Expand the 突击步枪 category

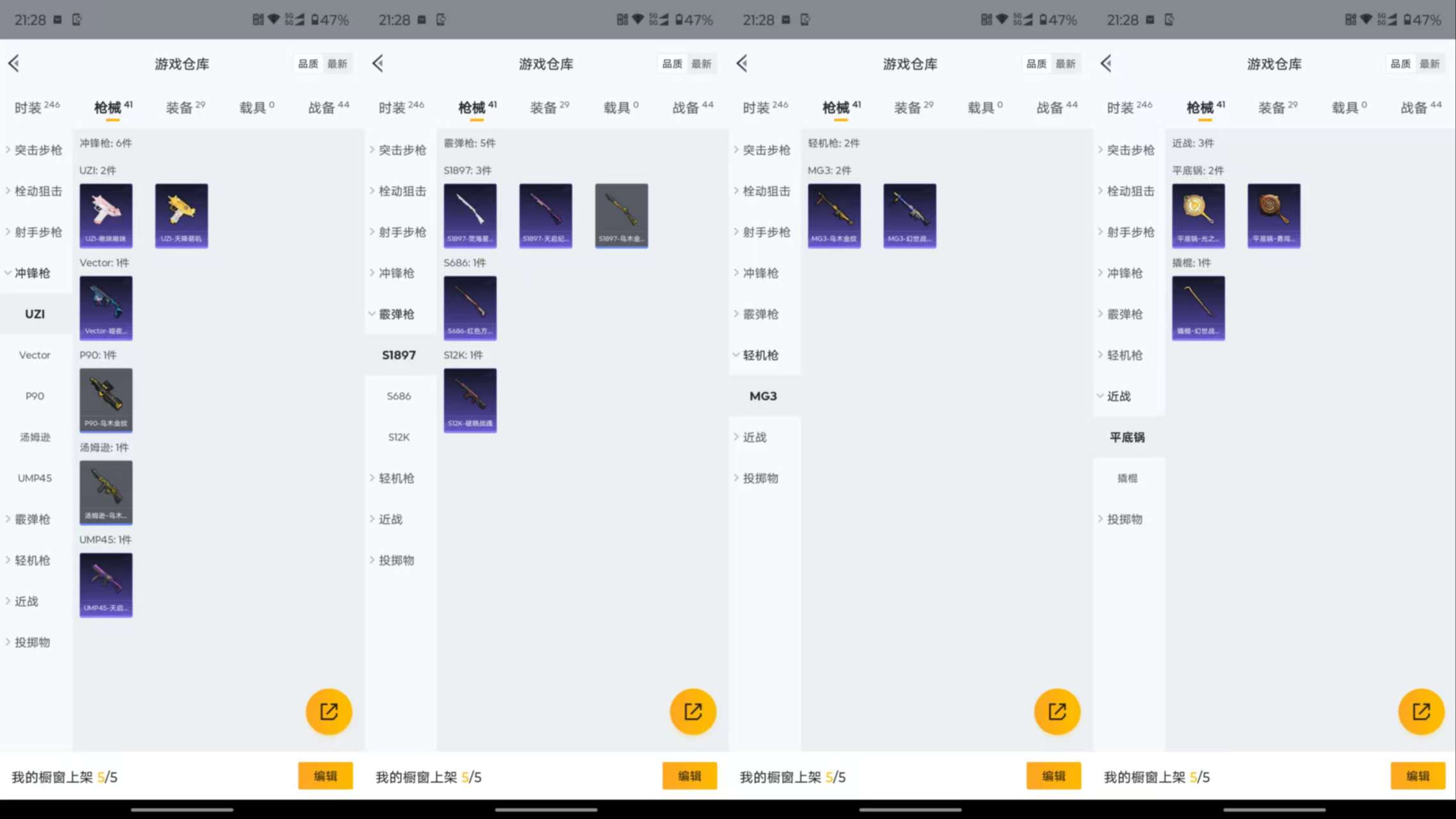point(38,150)
